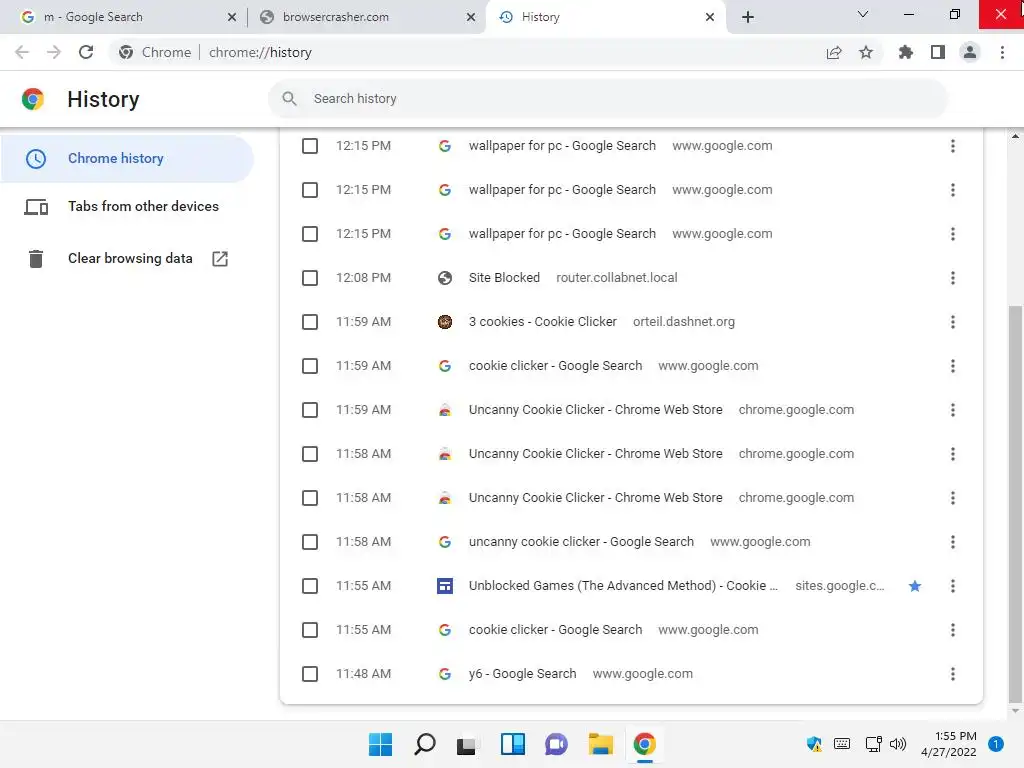The height and width of the screenshot is (768, 1024).
Task: Open the Chrome three-dot menu
Action: [1002, 52]
